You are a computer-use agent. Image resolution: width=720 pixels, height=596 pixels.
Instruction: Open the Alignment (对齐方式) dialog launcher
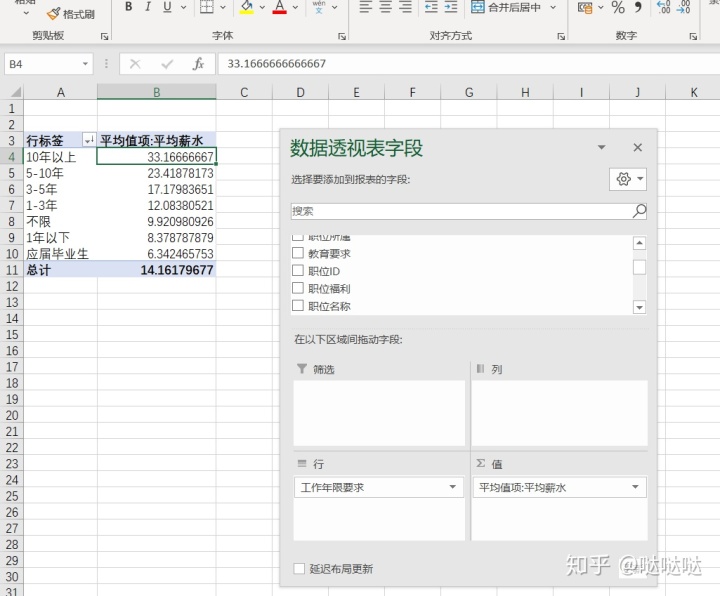[561, 36]
